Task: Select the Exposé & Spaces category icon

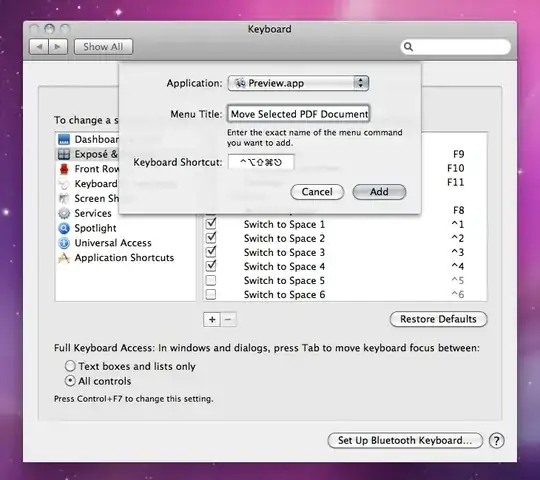Action: (x=64, y=154)
